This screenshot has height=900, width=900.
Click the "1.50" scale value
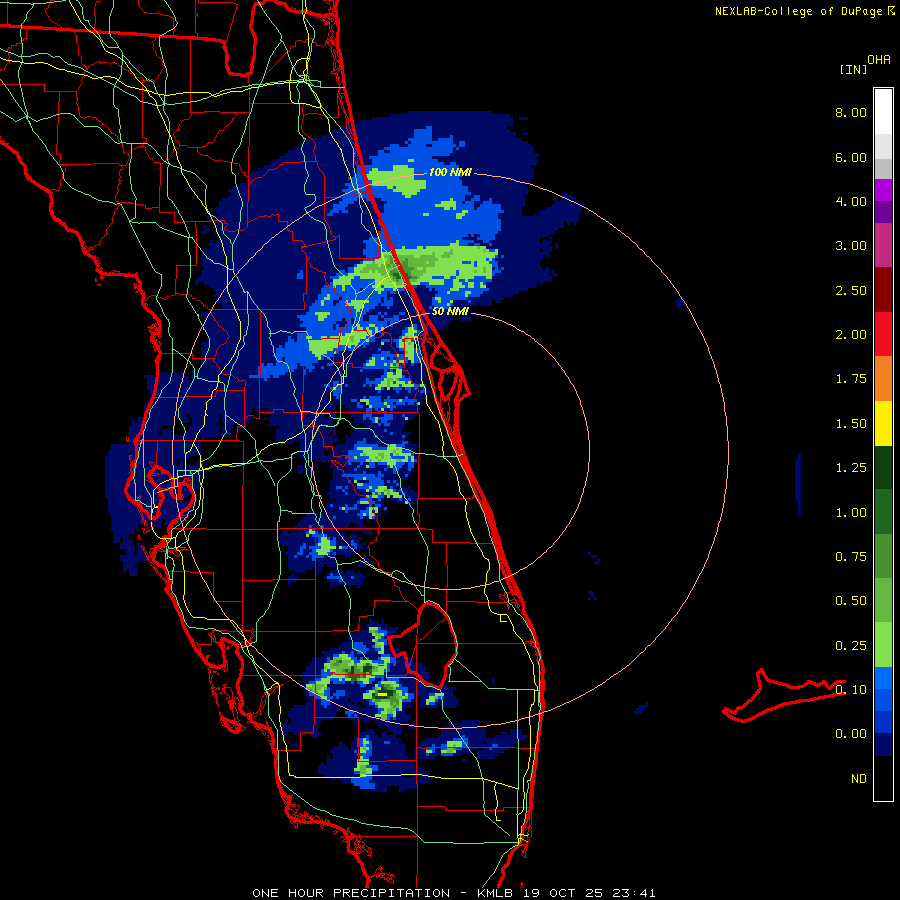[x=851, y=424]
